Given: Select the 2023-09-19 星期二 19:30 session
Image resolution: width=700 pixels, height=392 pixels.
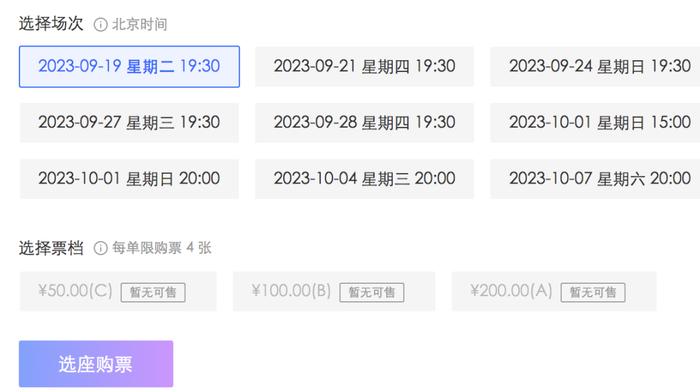Looking at the screenshot, I should (x=129, y=67).
